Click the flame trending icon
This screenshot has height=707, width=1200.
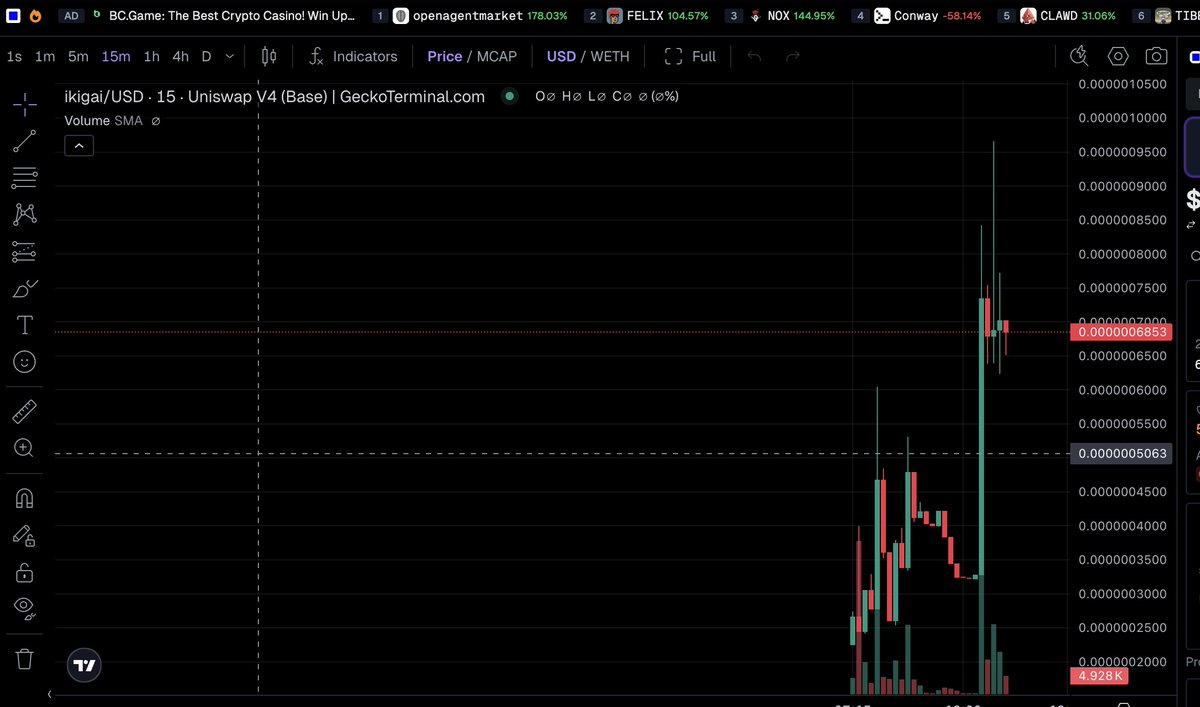[x=36, y=16]
